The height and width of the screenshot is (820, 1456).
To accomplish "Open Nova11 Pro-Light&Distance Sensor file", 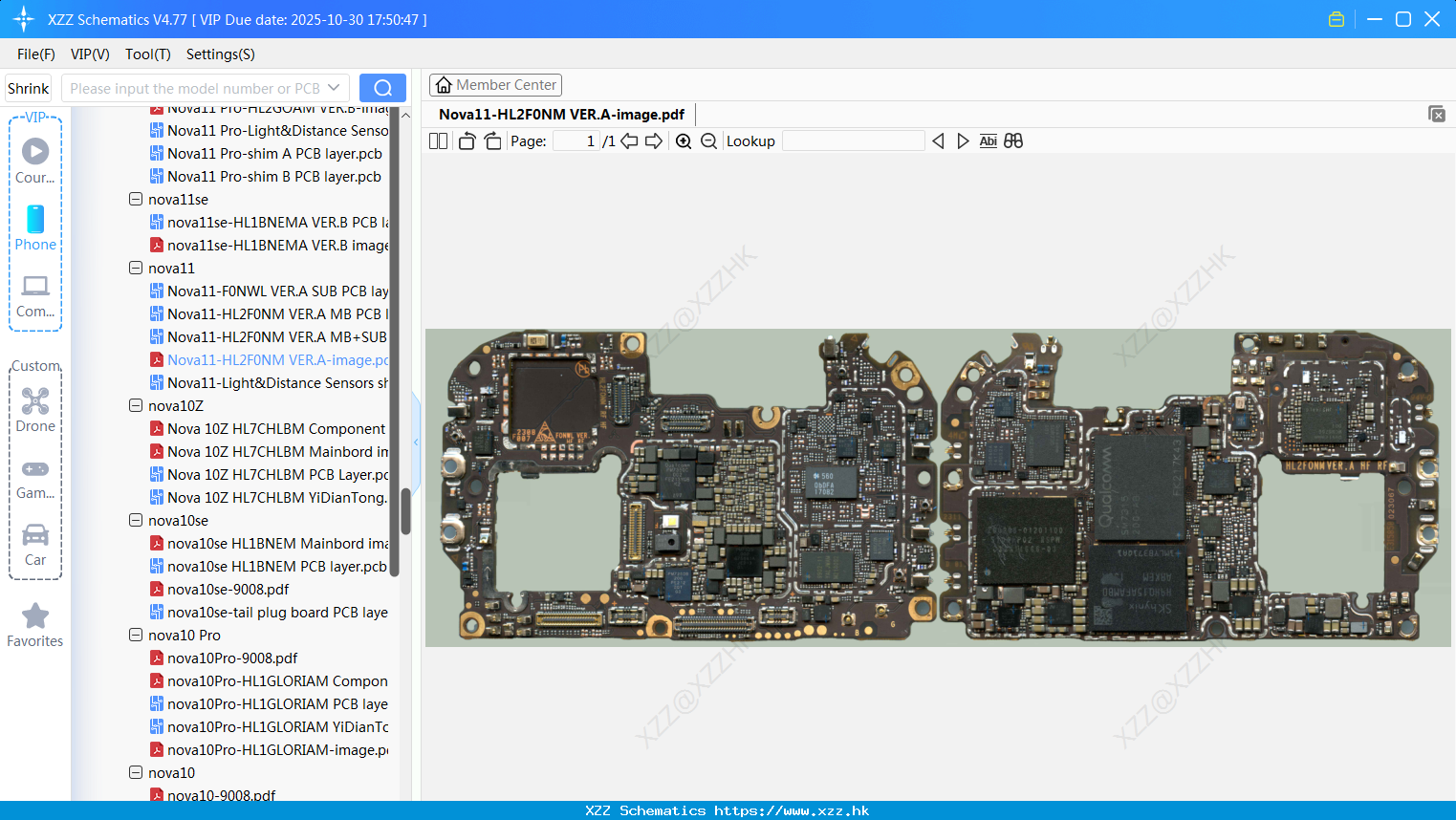I will [x=270, y=130].
